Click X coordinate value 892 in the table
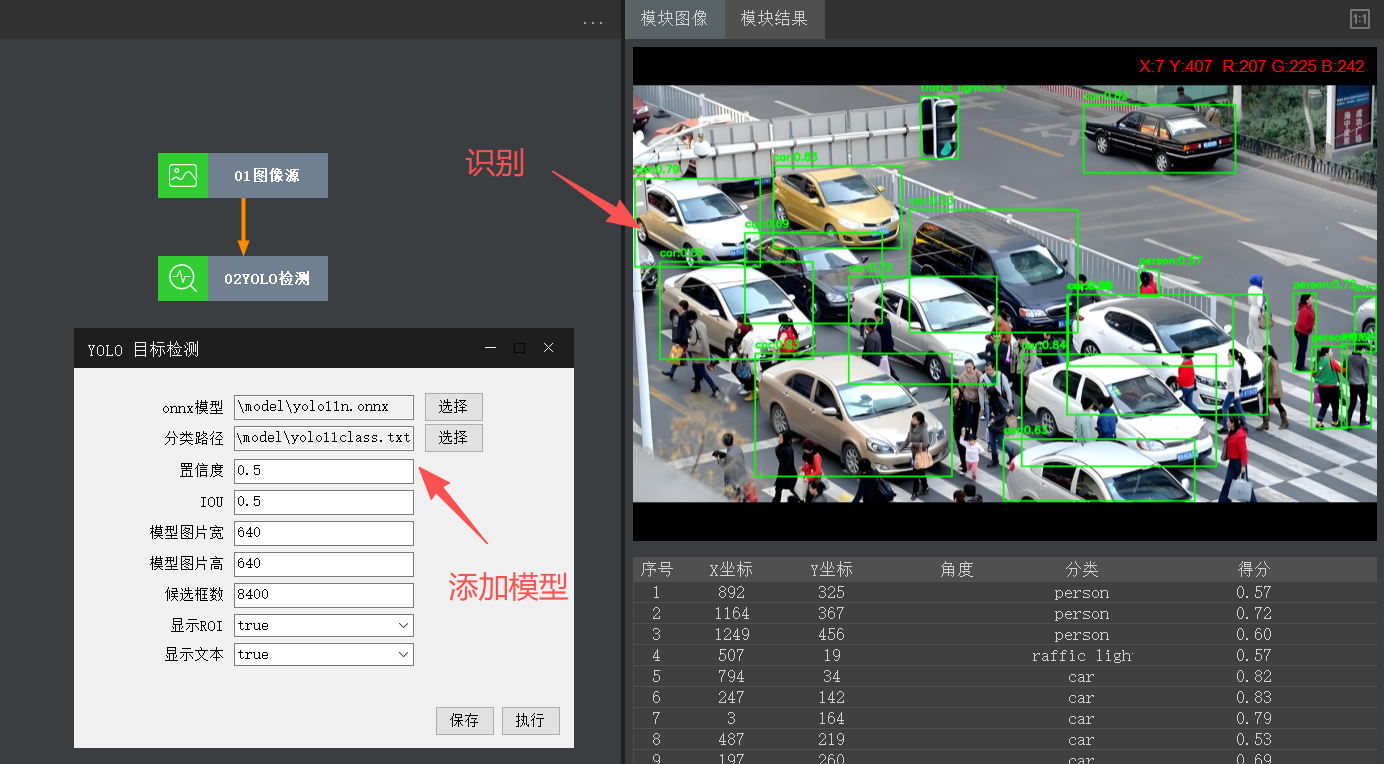The image size is (1384, 764). click(x=731, y=592)
